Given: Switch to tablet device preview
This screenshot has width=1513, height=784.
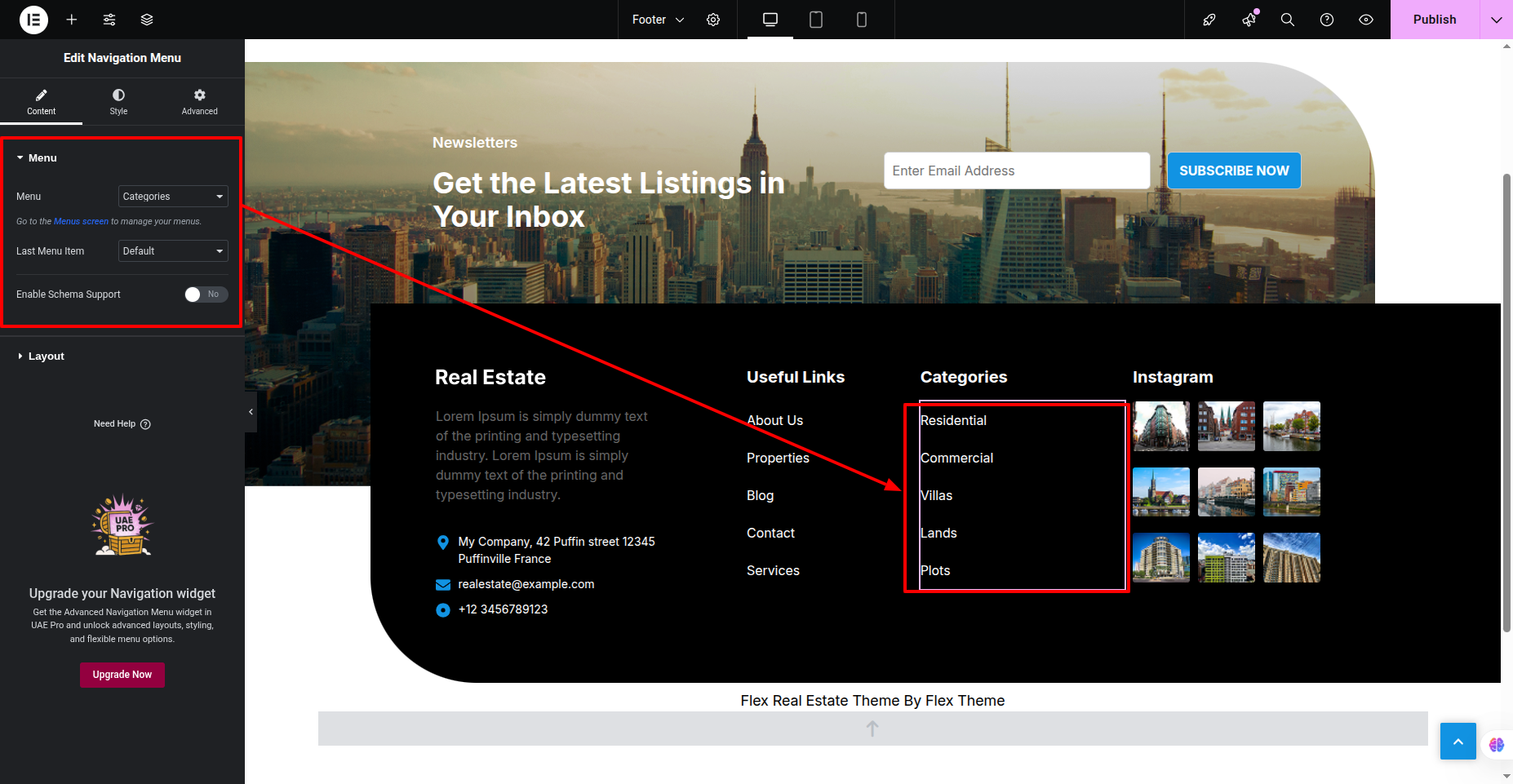Looking at the screenshot, I should tap(815, 20).
